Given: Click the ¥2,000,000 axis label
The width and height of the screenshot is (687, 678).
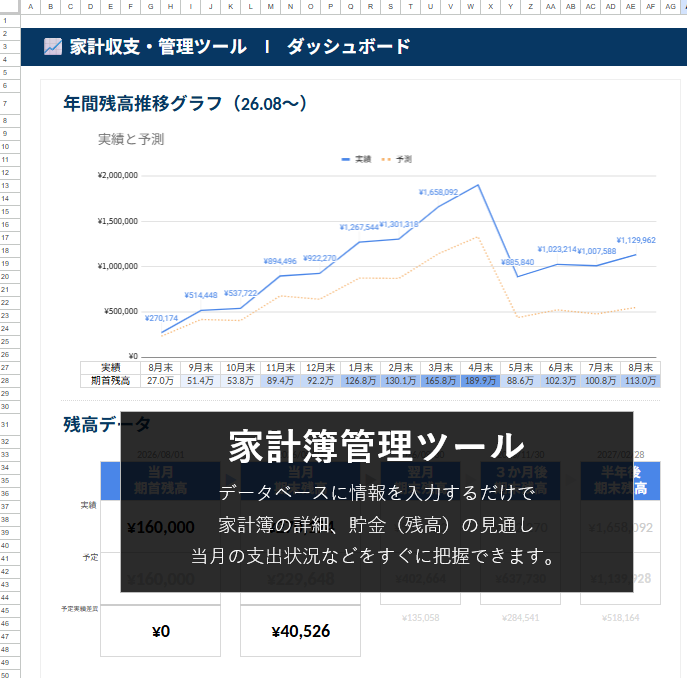Looking at the screenshot, I should pyautogui.click(x=117, y=175).
